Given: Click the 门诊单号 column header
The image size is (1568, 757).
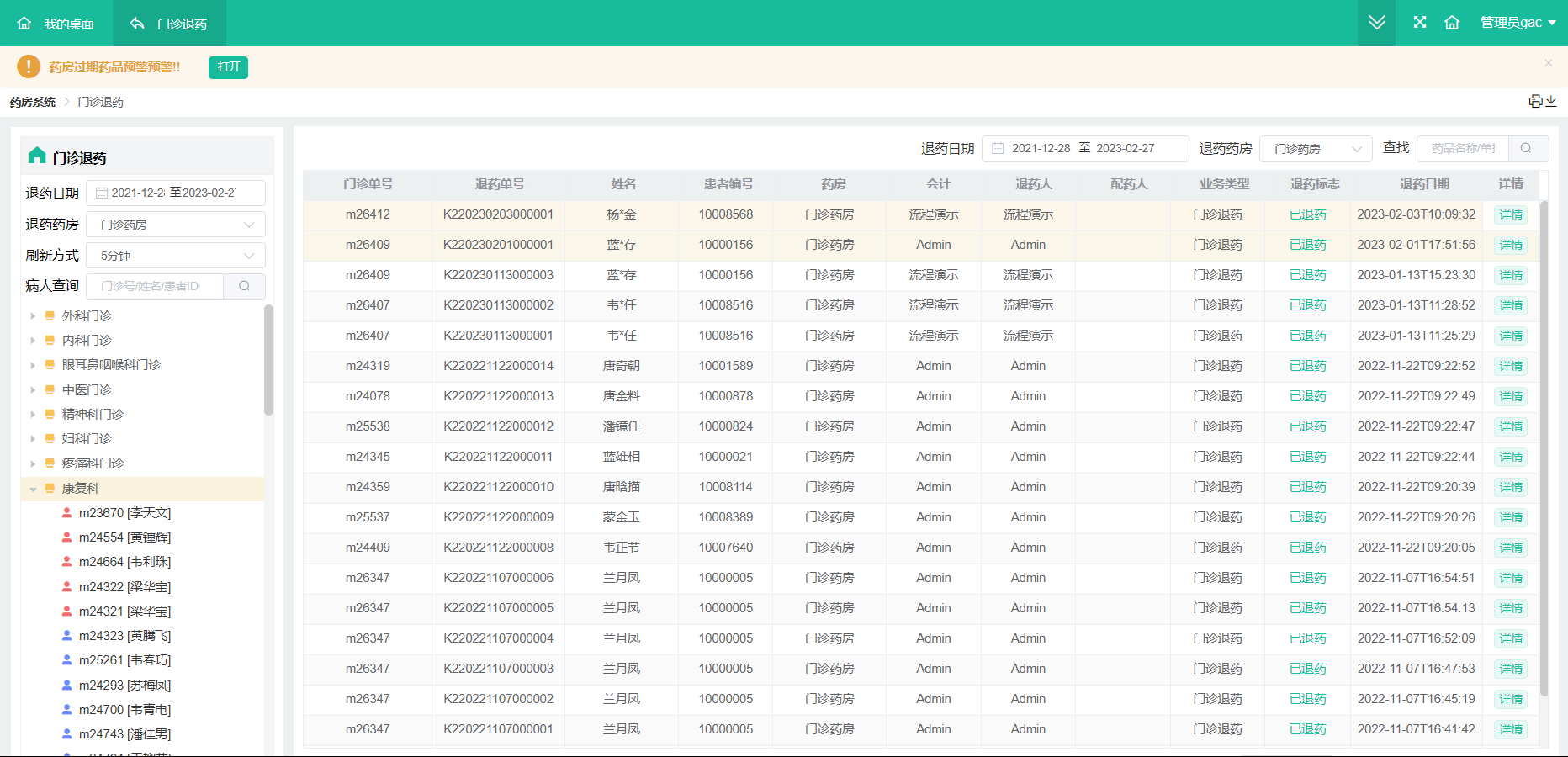Looking at the screenshot, I should pyautogui.click(x=368, y=184).
